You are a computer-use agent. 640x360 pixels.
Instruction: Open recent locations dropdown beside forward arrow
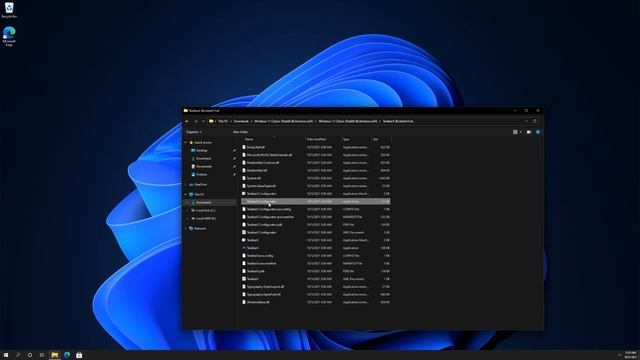[203, 121]
